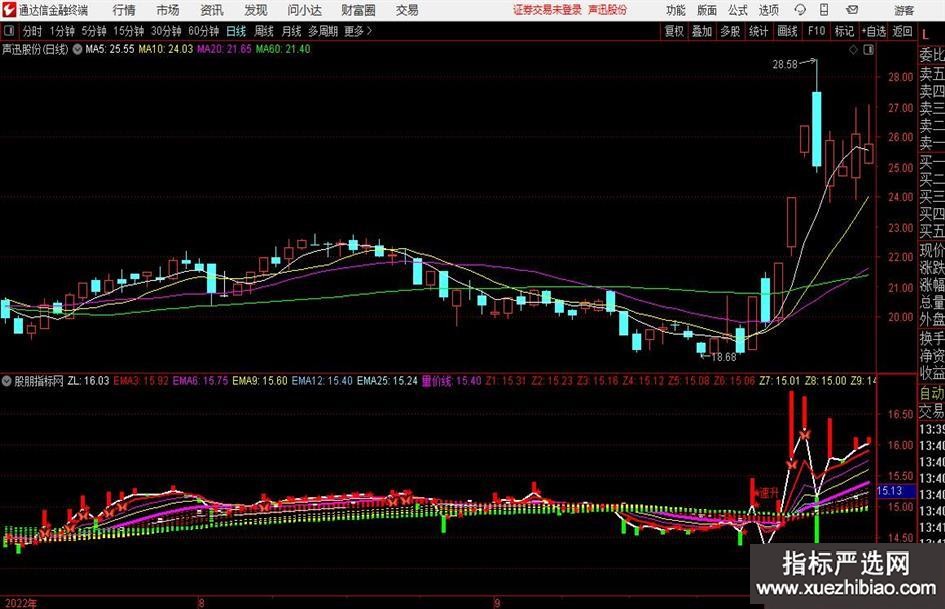Click the 复权 toolbar button
Viewport: 945px width, 609px height.
[674, 31]
